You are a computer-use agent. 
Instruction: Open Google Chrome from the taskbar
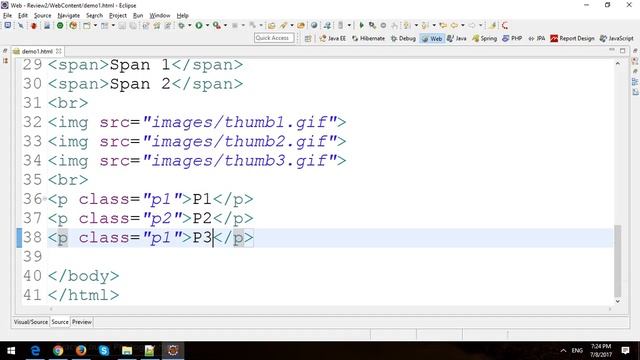(x=58, y=351)
